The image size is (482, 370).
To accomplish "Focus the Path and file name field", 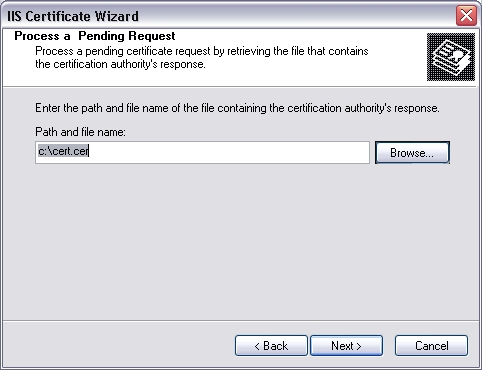I will 202,152.
